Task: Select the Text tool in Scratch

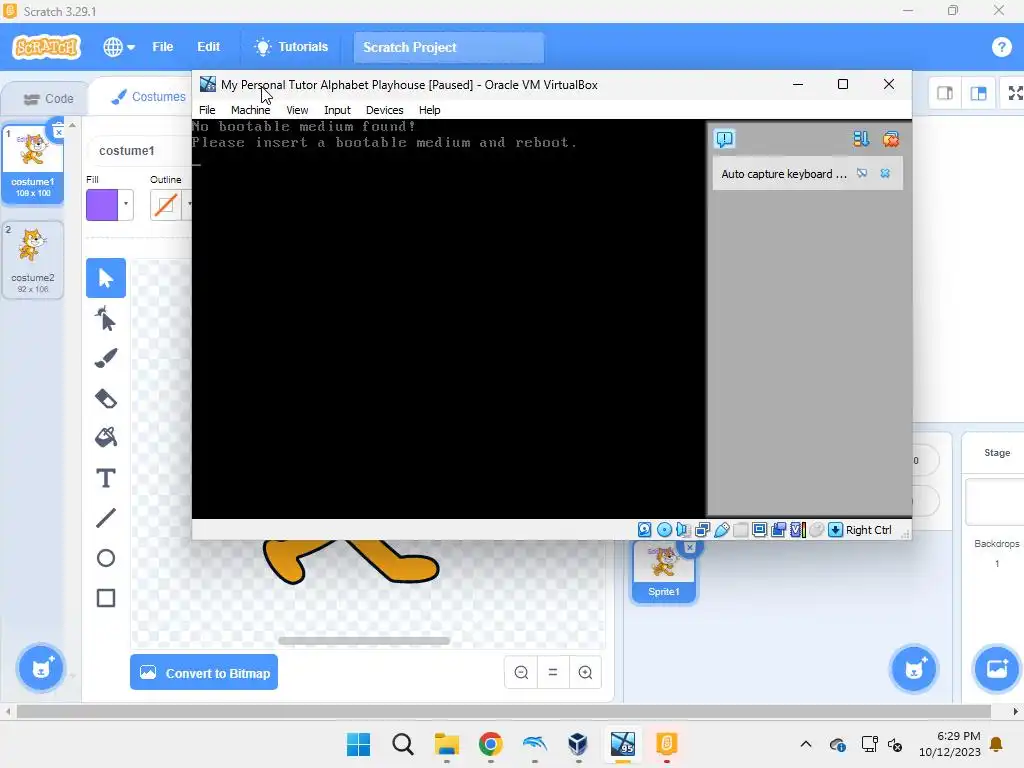Action: (x=106, y=478)
